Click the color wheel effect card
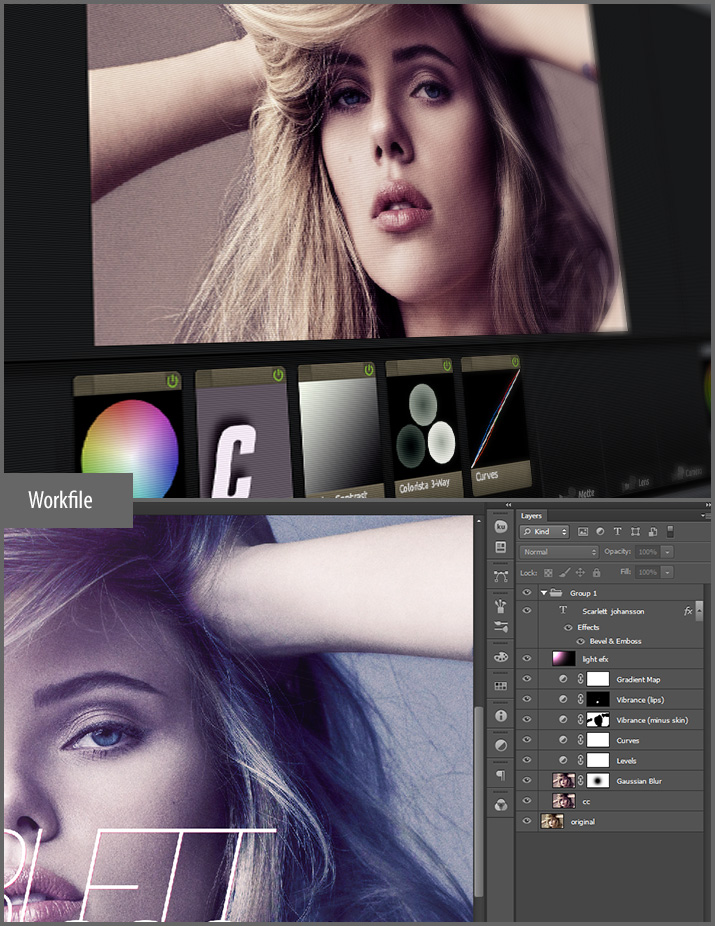 click(x=128, y=440)
